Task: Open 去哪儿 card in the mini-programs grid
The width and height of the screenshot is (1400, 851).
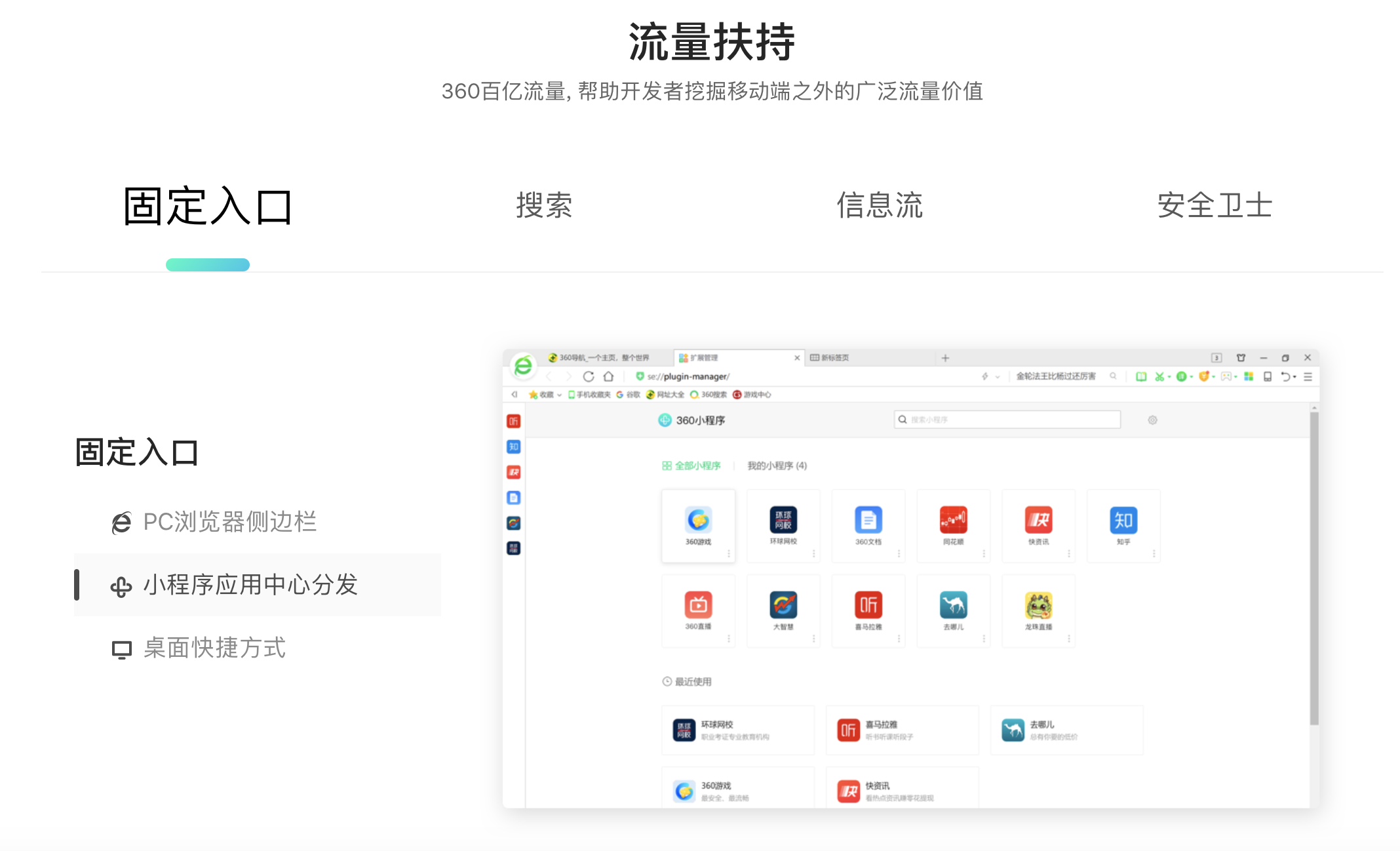Action: pyautogui.click(x=954, y=611)
